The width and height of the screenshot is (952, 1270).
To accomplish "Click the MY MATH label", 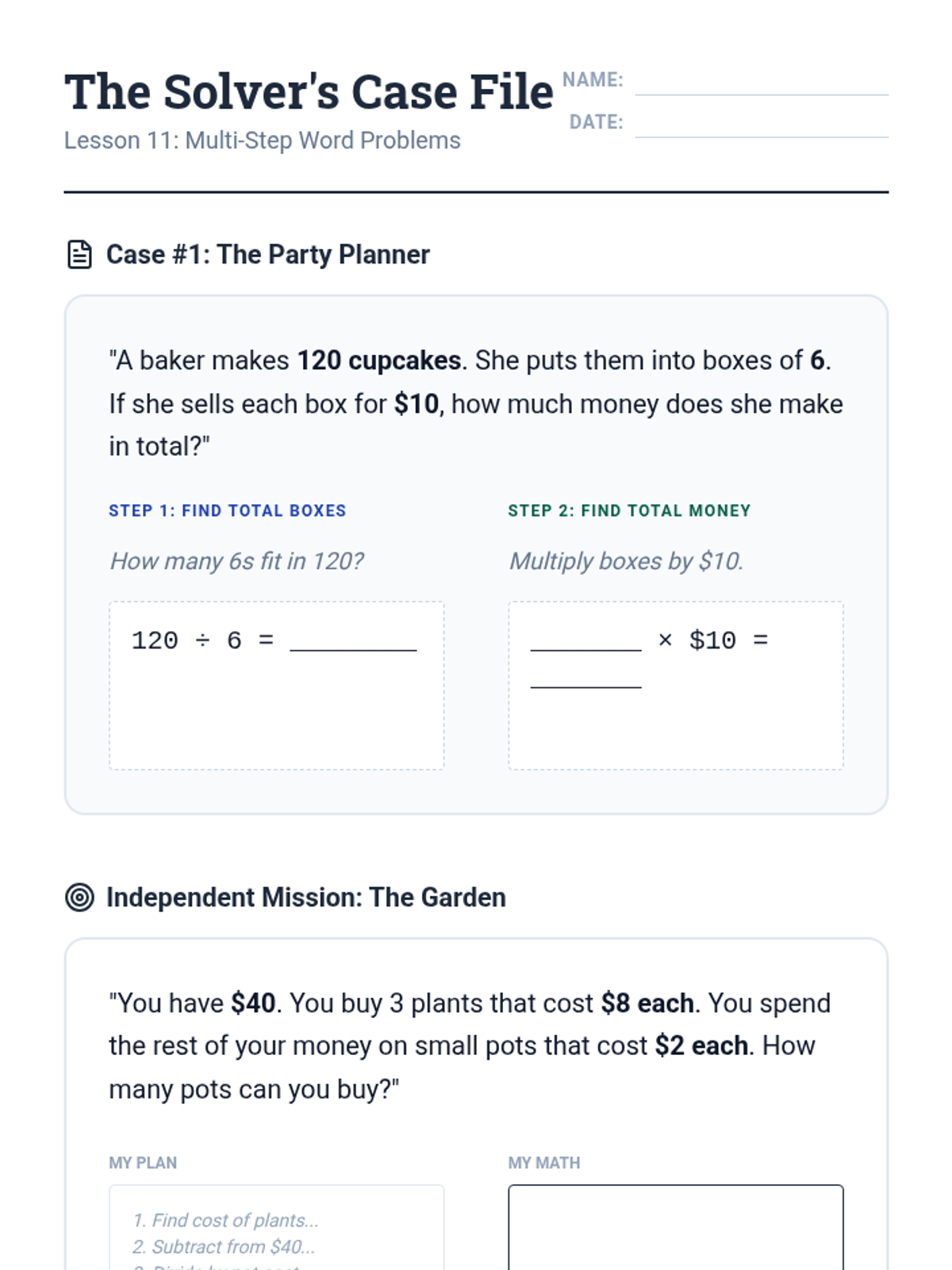I will (x=544, y=1163).
